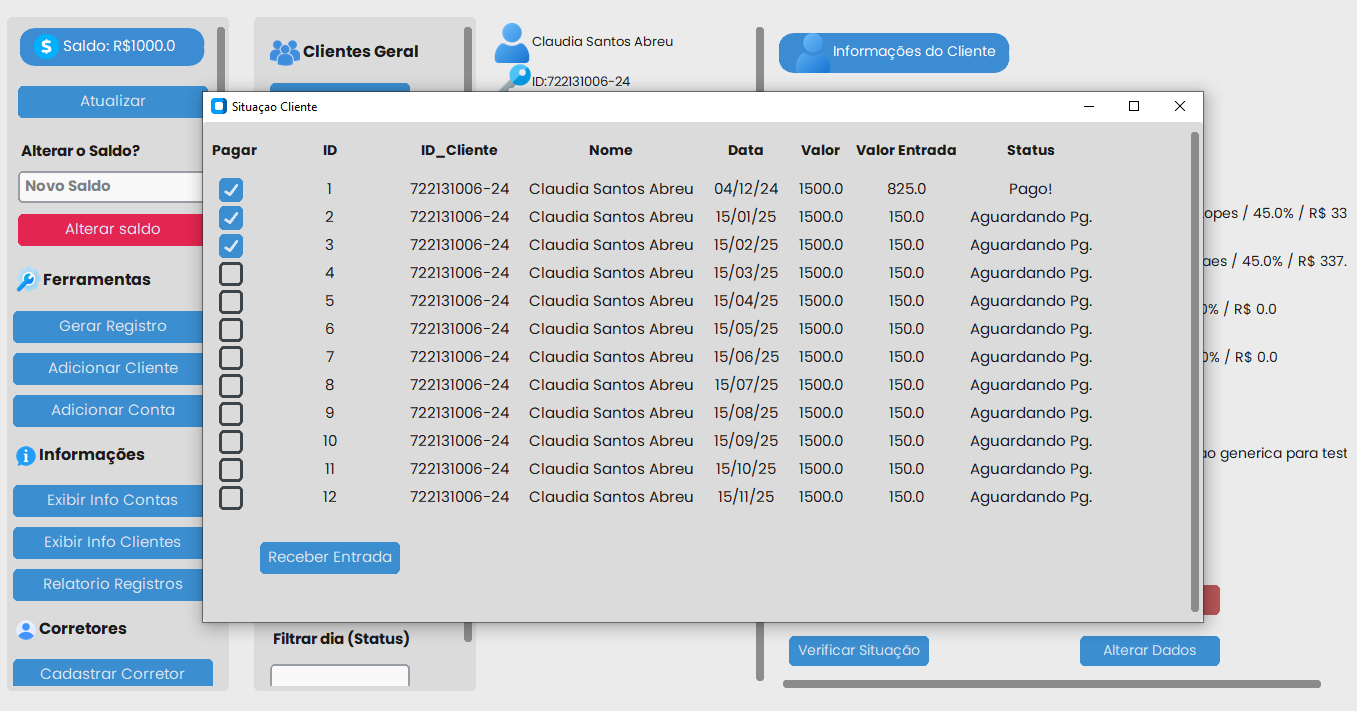Click the blue info icon beside Informações

pyautogui.click(x=26, y=456)
